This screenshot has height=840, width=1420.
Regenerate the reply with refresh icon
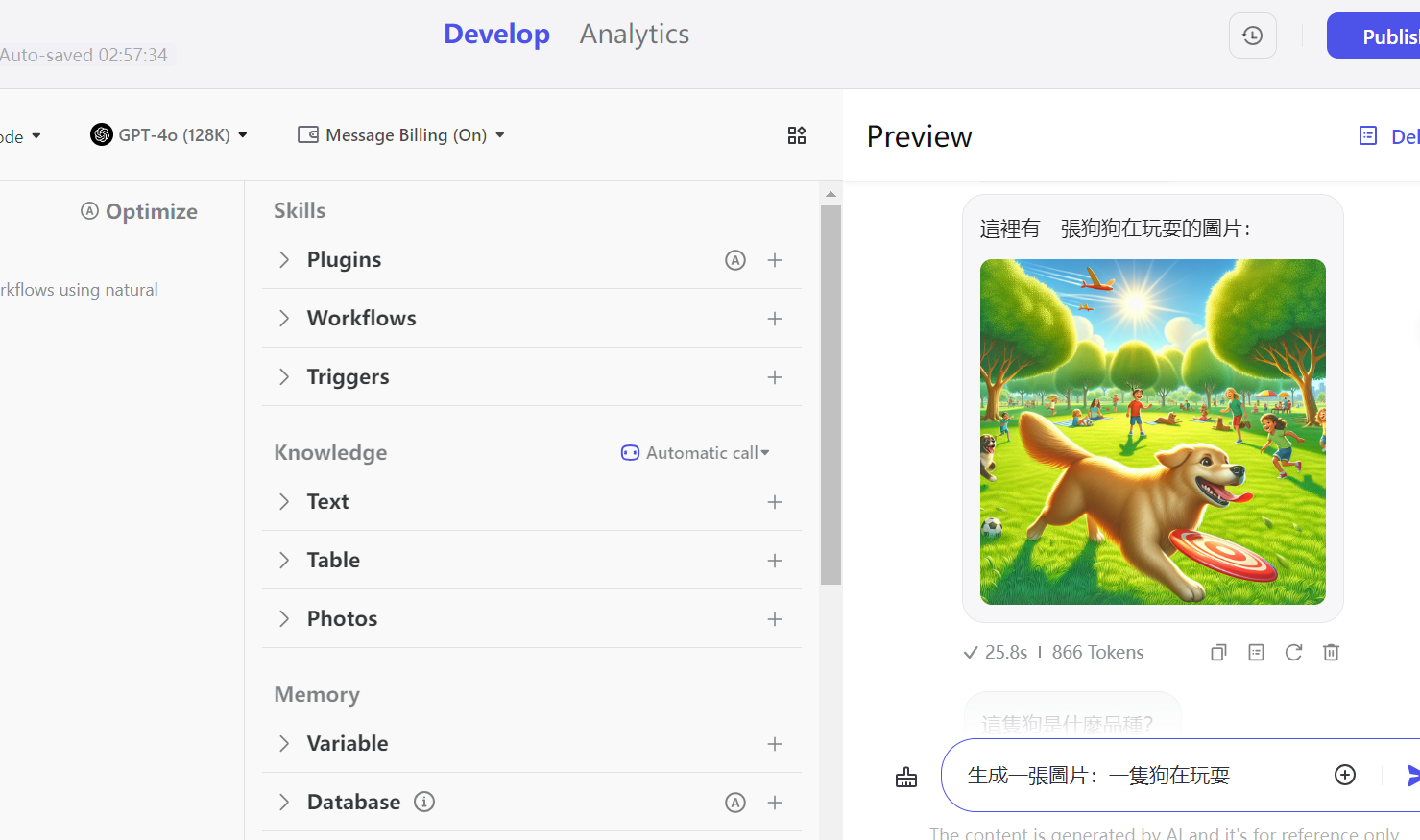coord(1293,653)
